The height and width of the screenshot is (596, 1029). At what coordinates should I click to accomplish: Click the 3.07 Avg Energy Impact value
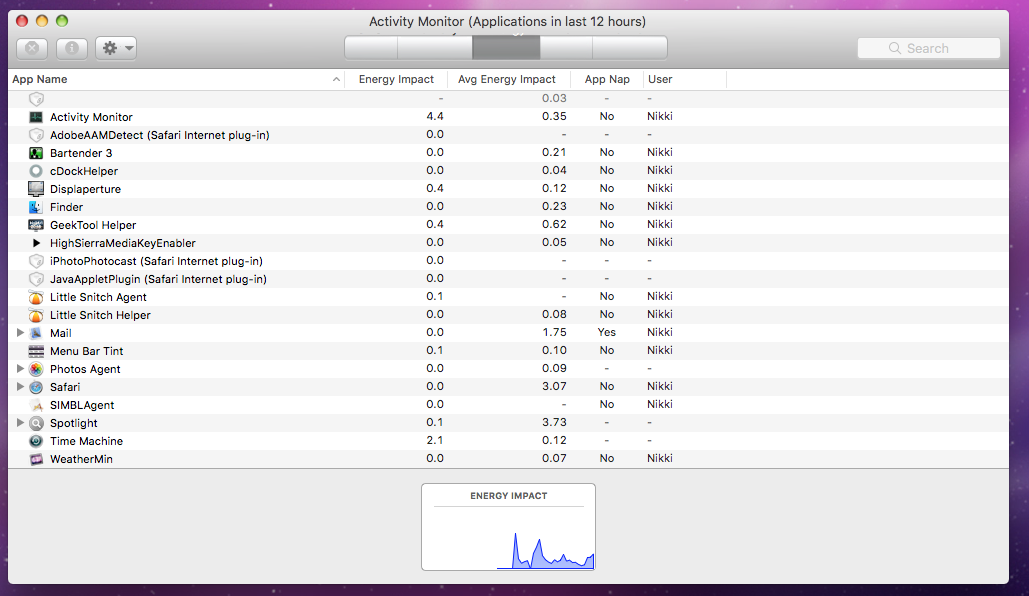pyautogui.click(x=555, y=386)
